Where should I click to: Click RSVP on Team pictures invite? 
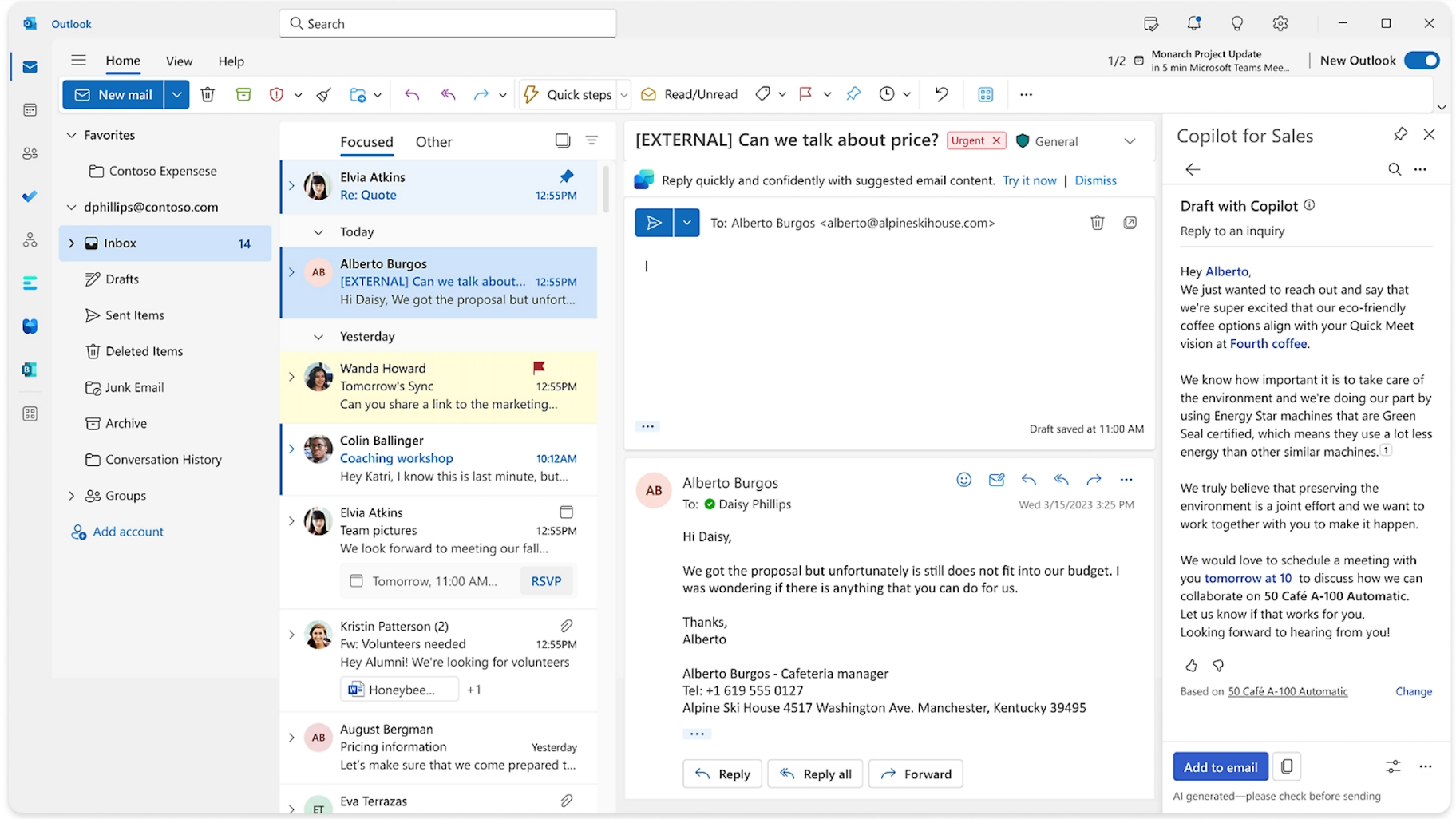(546, 580)
